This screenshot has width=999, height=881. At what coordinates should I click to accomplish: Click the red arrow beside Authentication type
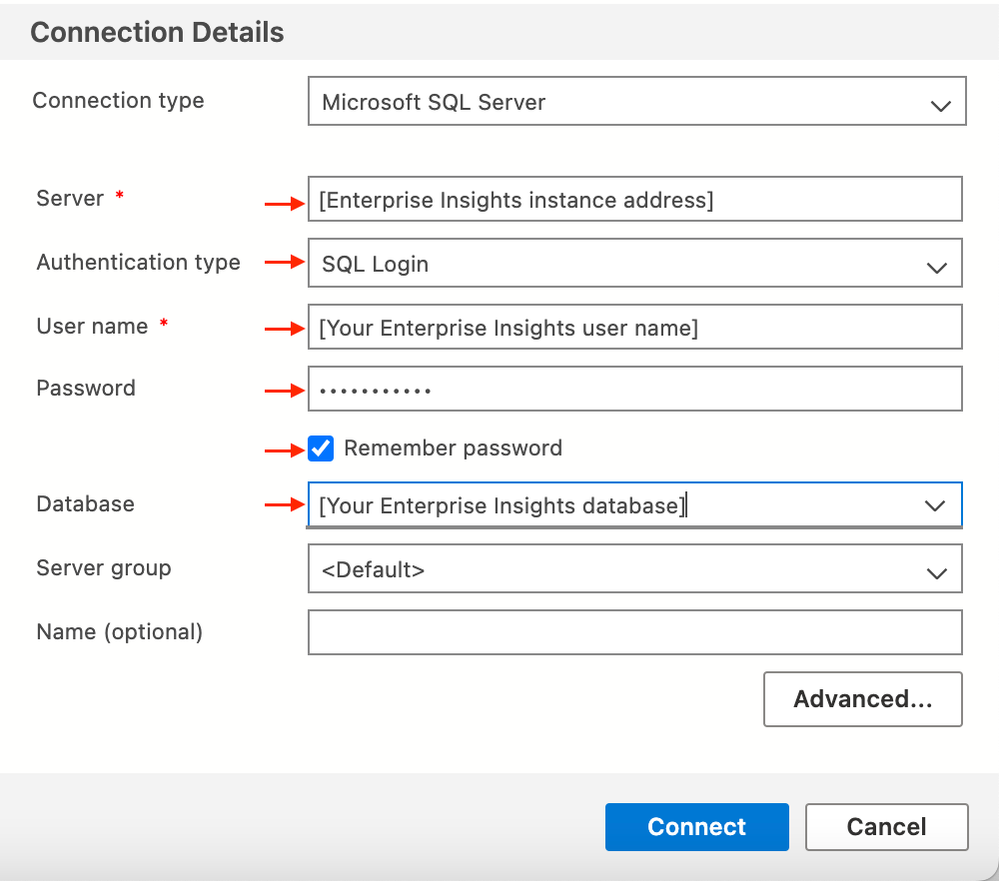[x=284, y=263]
